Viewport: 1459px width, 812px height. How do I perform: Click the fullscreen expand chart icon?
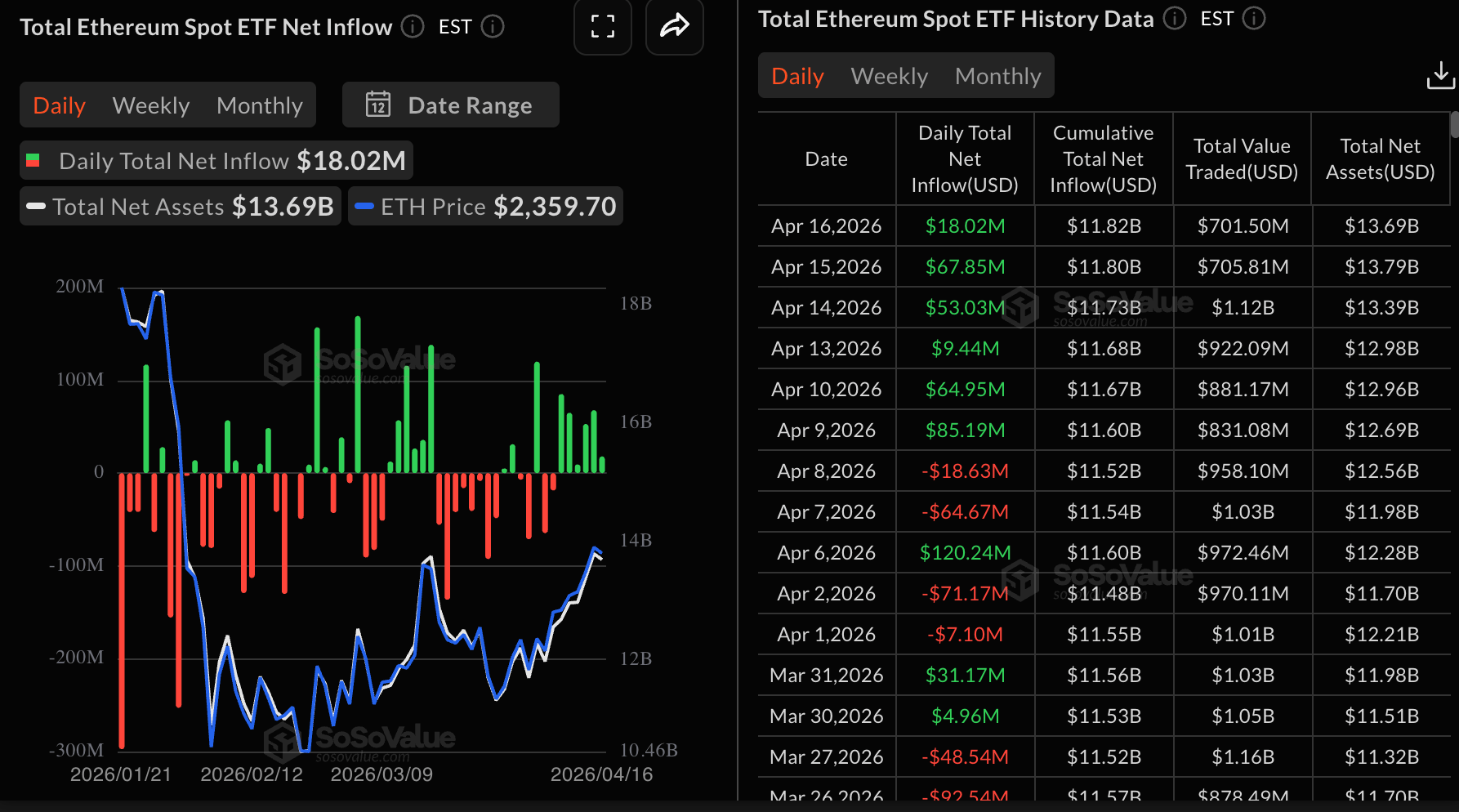602,26
